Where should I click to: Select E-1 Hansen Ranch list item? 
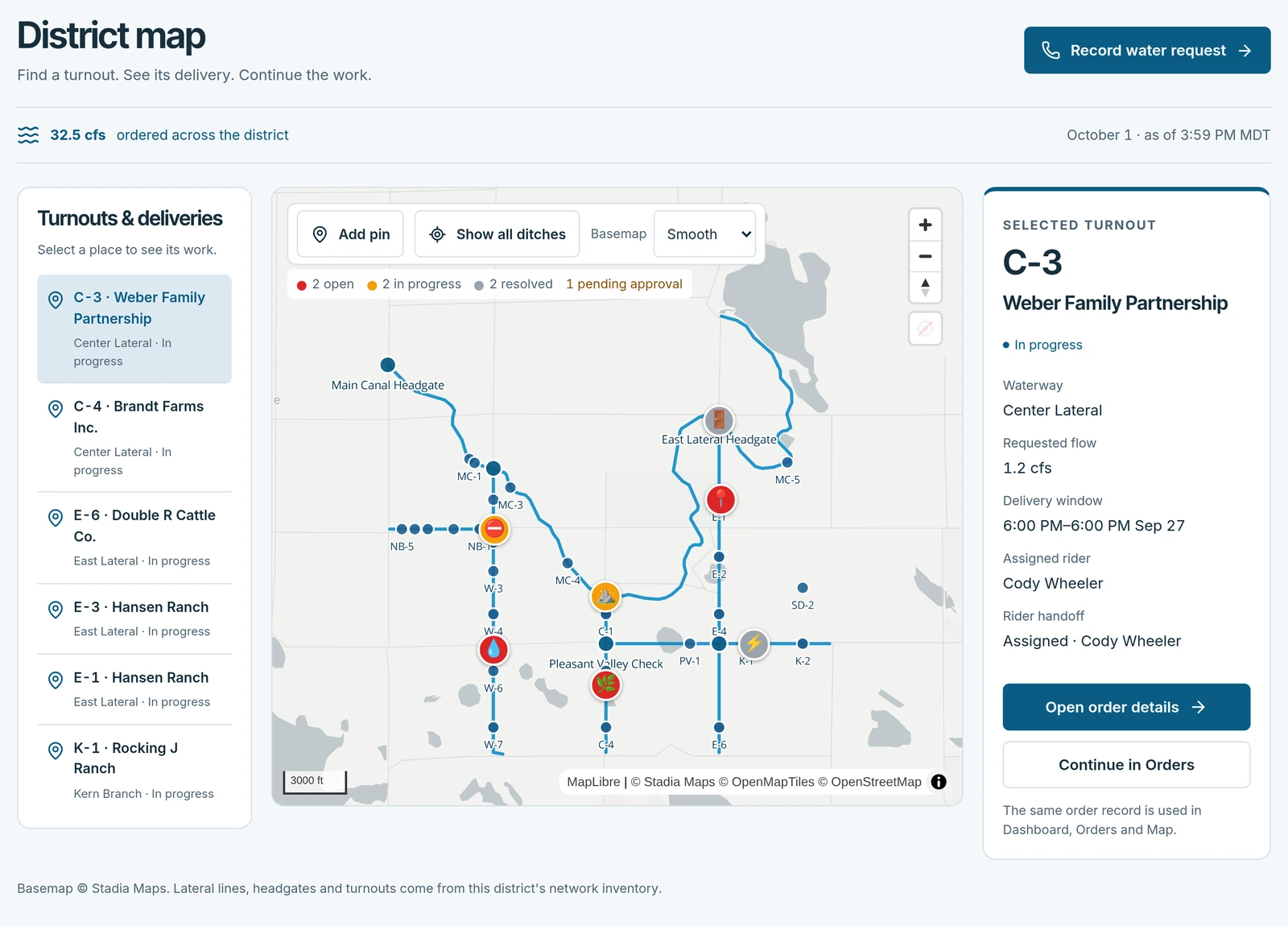(x=134, y=689)
